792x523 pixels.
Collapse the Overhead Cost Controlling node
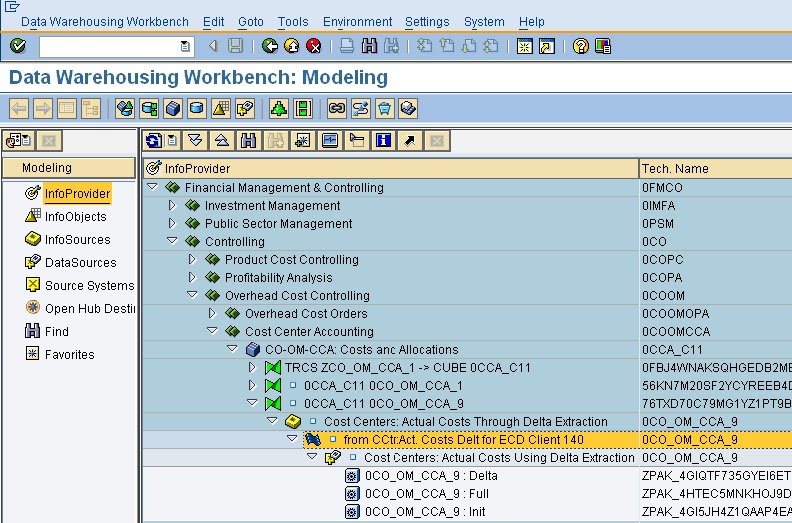click(x=192, y=295)
